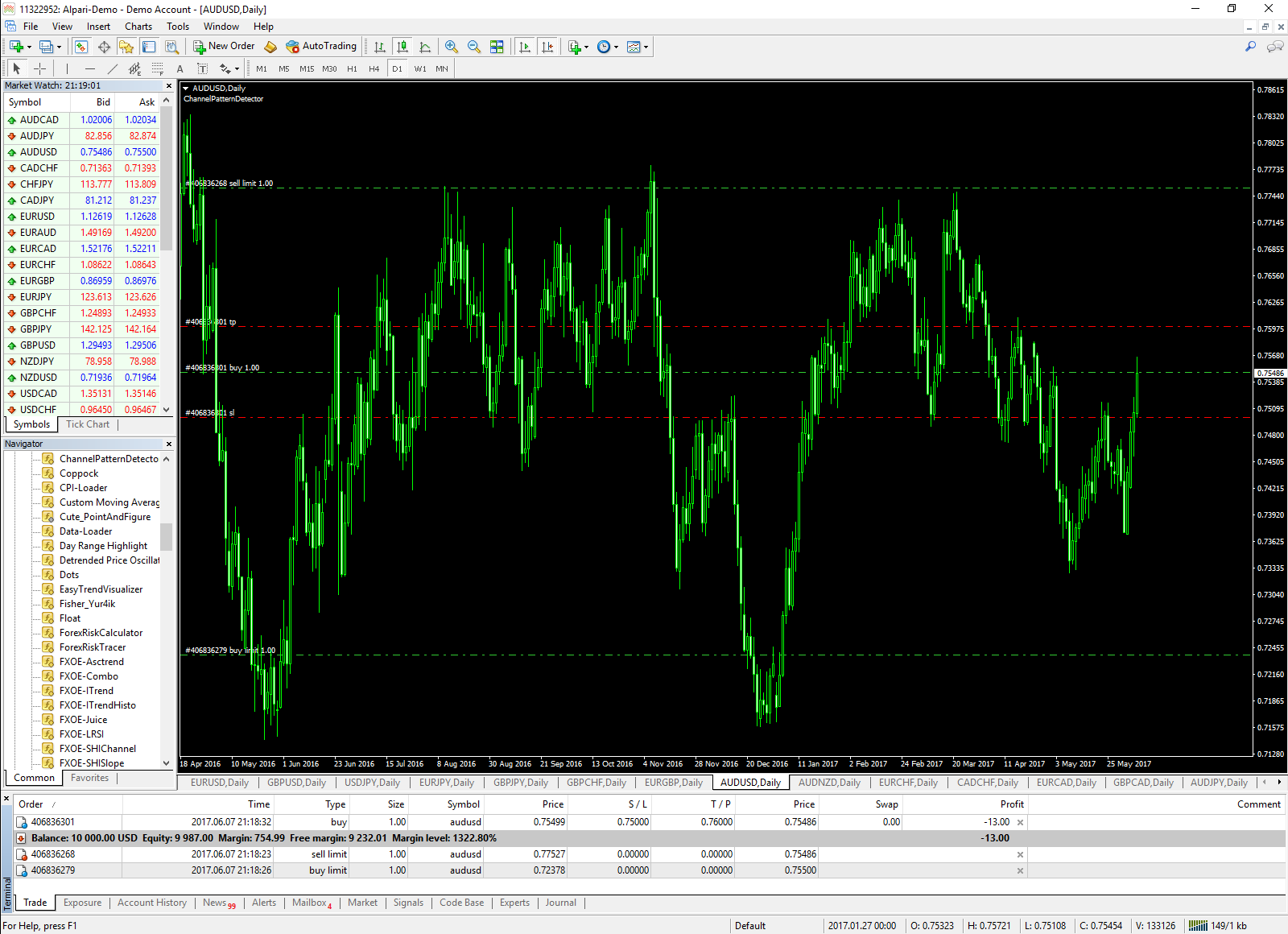Toggle the Terminal window icon
Screen dimensions: 1288x934
pyautogui.click(x=149, y=47)
